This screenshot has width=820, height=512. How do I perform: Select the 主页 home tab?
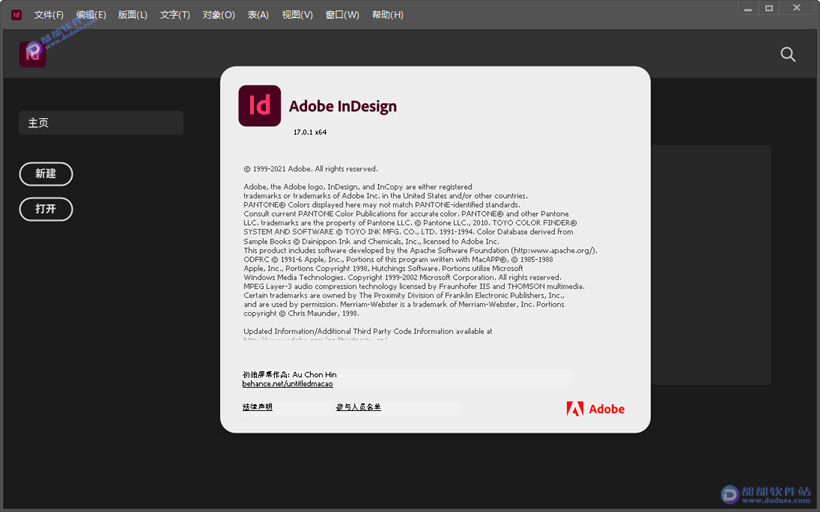coord(101,123)
